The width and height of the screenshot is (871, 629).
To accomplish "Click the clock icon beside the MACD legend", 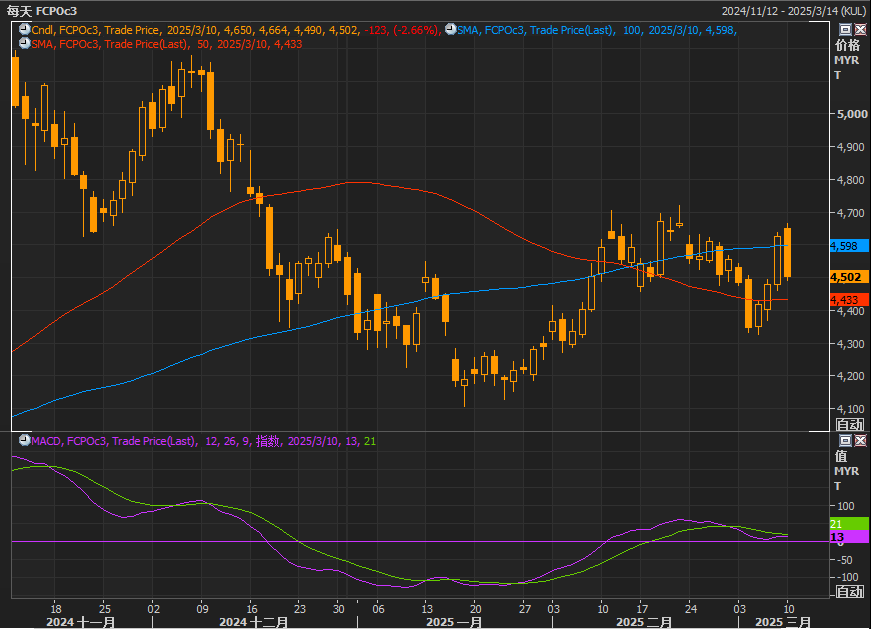I will click(24, 441).
